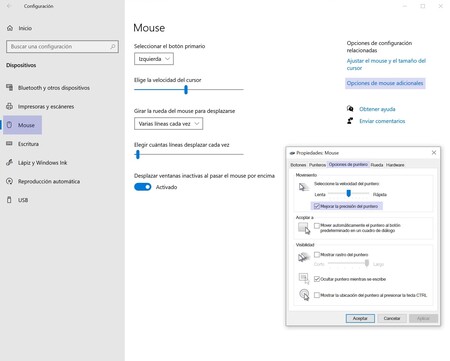Open the Izquierda primary button dropdown
Viewport: 450px width, 361px height.
154,59
